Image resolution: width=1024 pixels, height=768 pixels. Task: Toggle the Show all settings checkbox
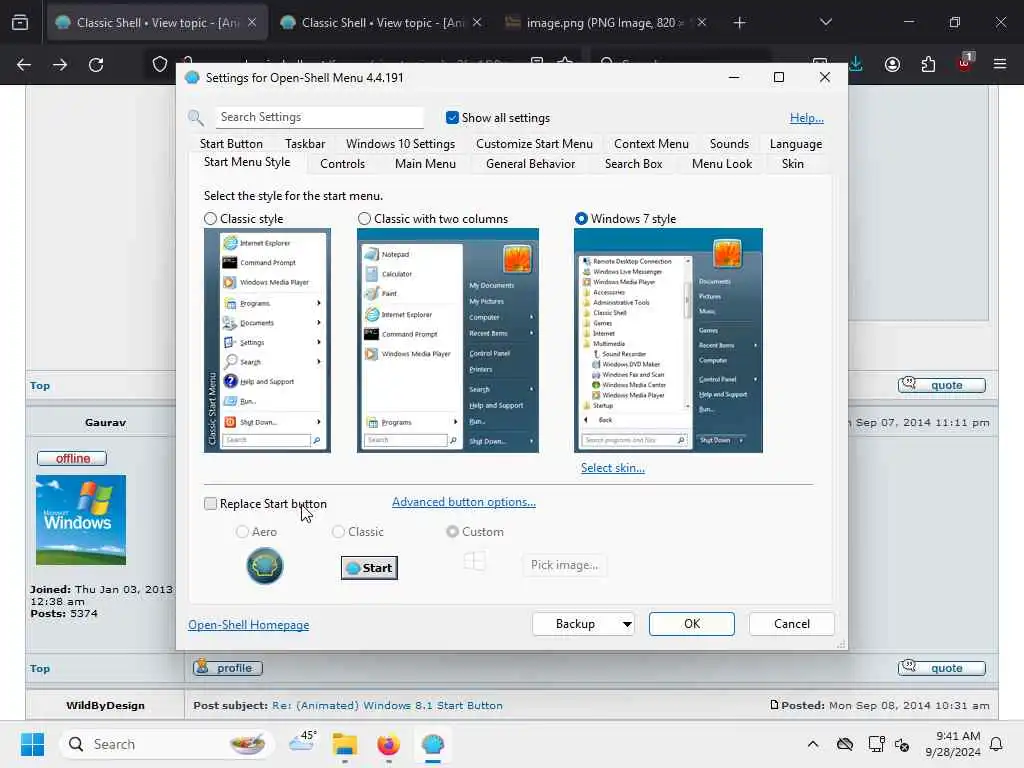coord(452,118)
